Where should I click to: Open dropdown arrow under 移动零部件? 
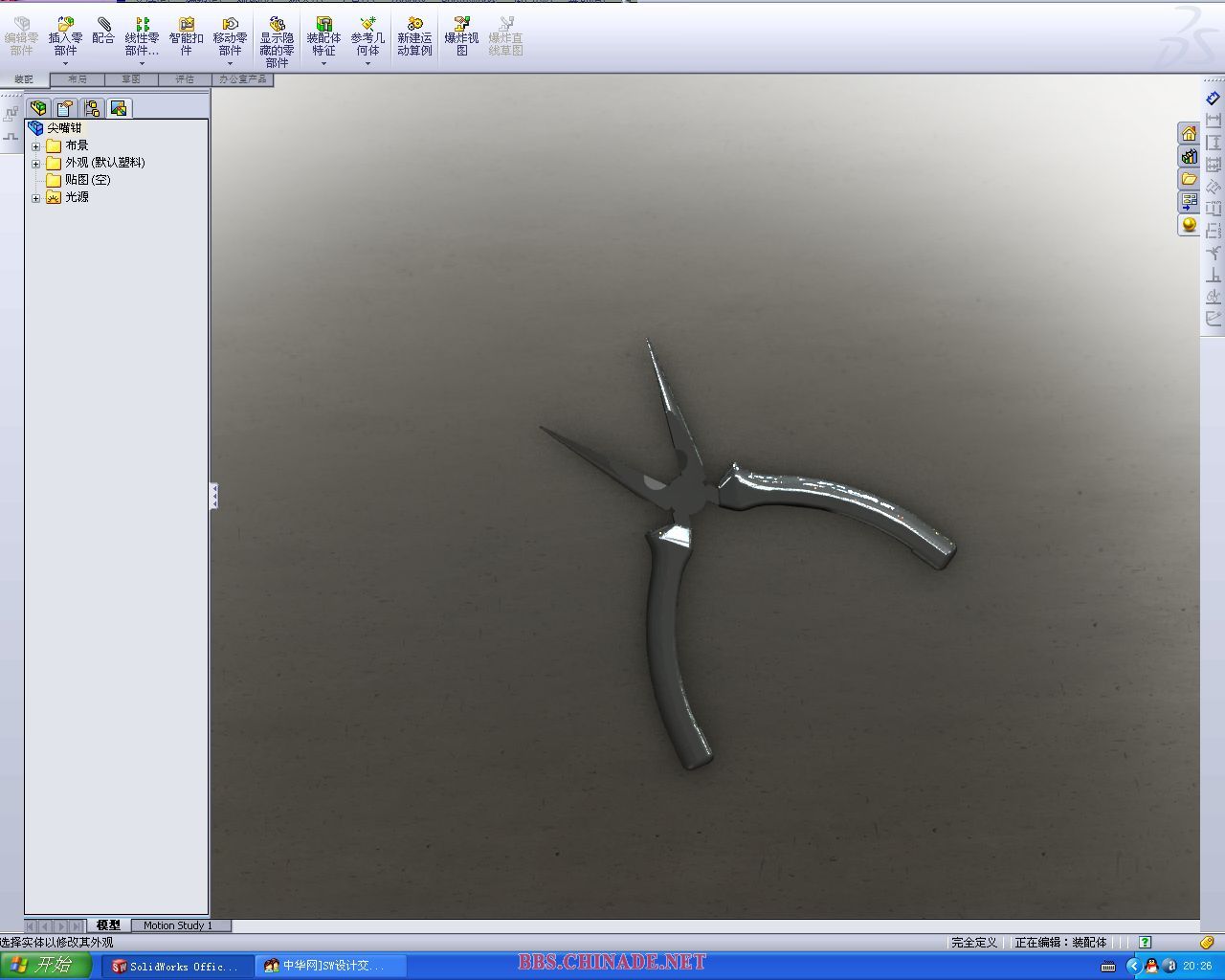coord(230,64)
